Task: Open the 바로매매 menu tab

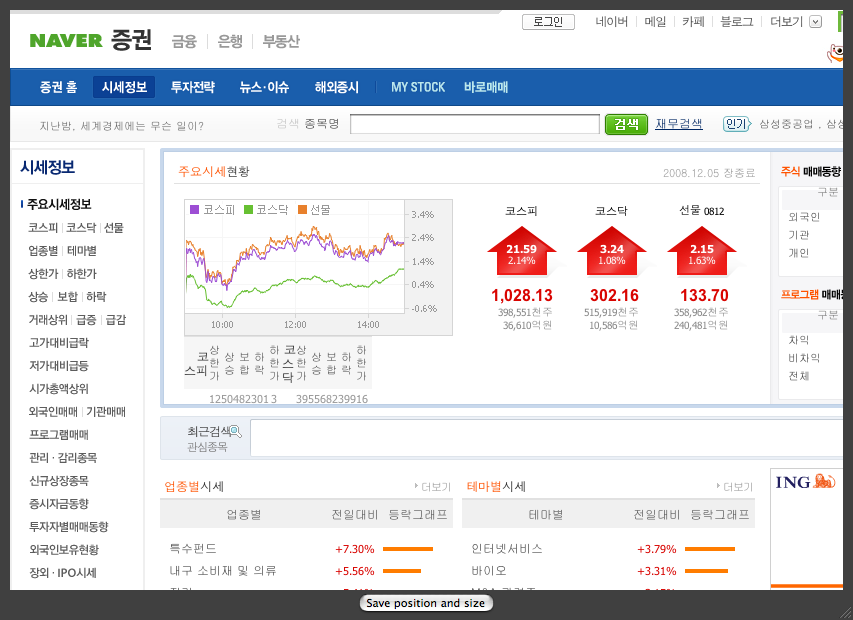Action: tap(486, 87)
